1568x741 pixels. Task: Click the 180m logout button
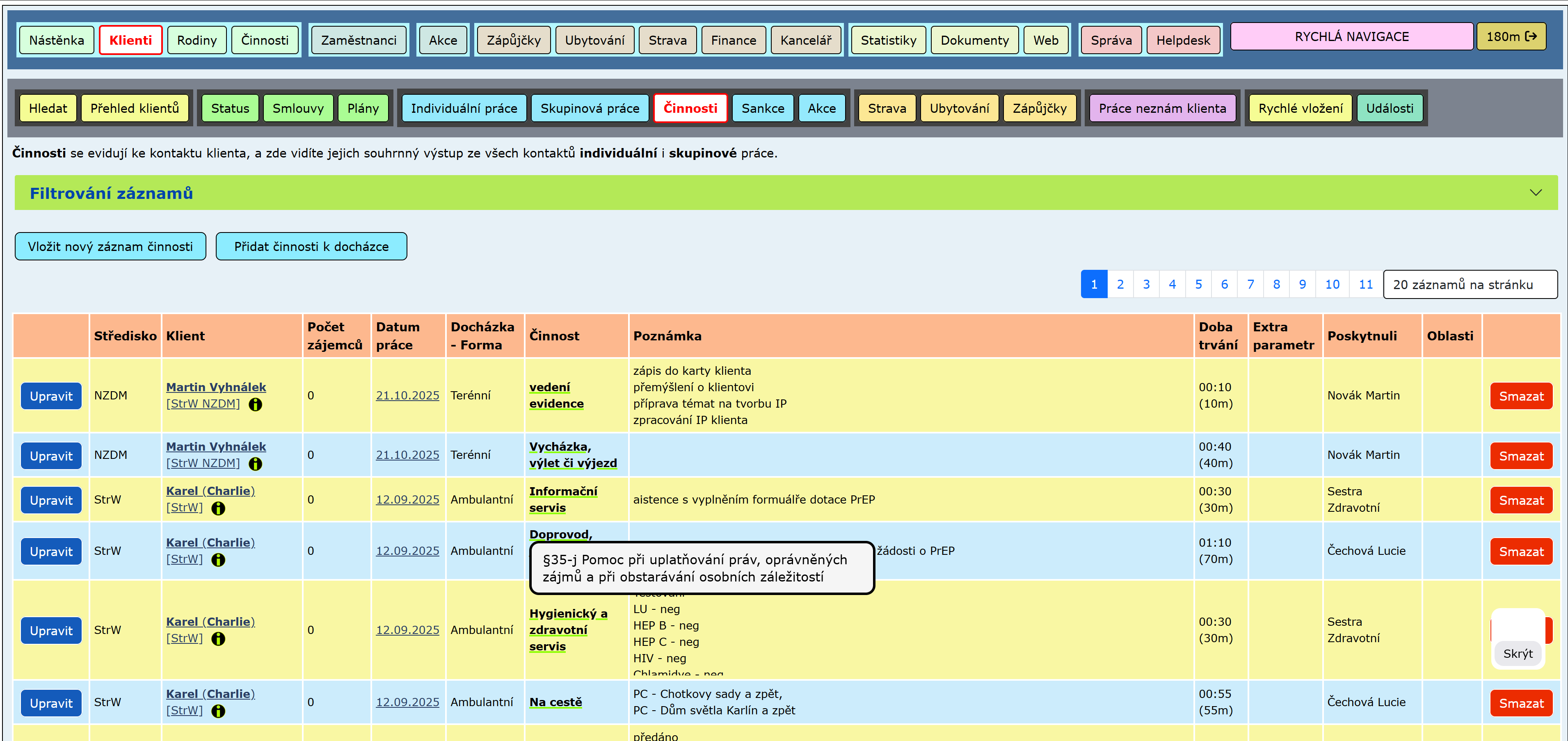(x=1510, y=37)
